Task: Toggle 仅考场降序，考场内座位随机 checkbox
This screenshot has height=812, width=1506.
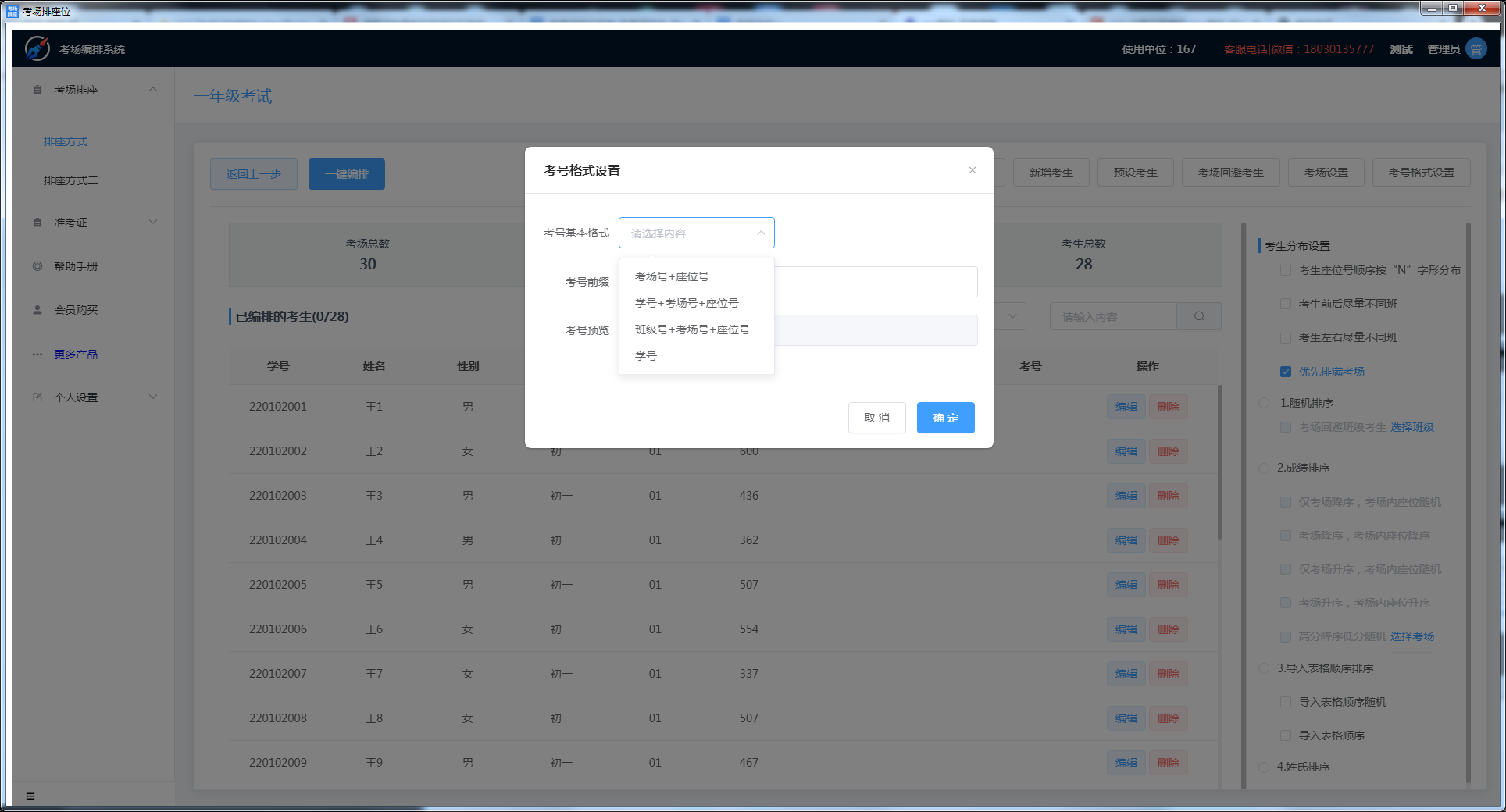Action: pos(1286,502)
